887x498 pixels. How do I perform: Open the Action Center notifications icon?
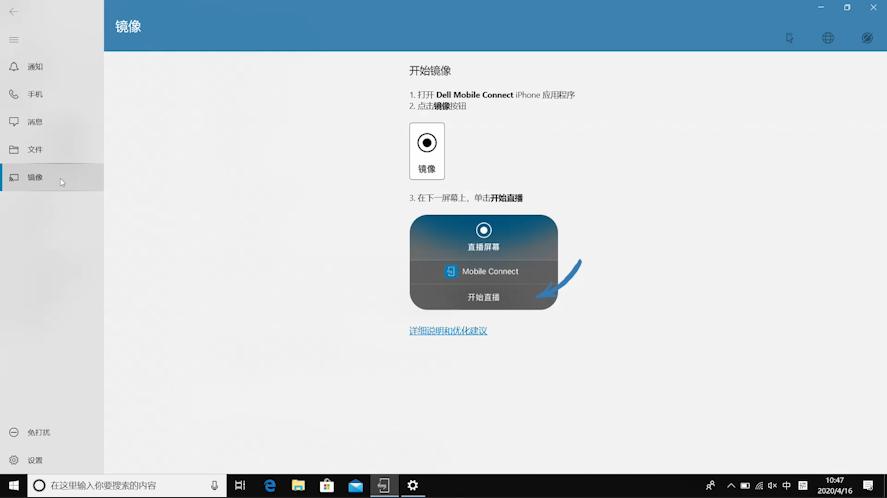(x=868, y=486)
